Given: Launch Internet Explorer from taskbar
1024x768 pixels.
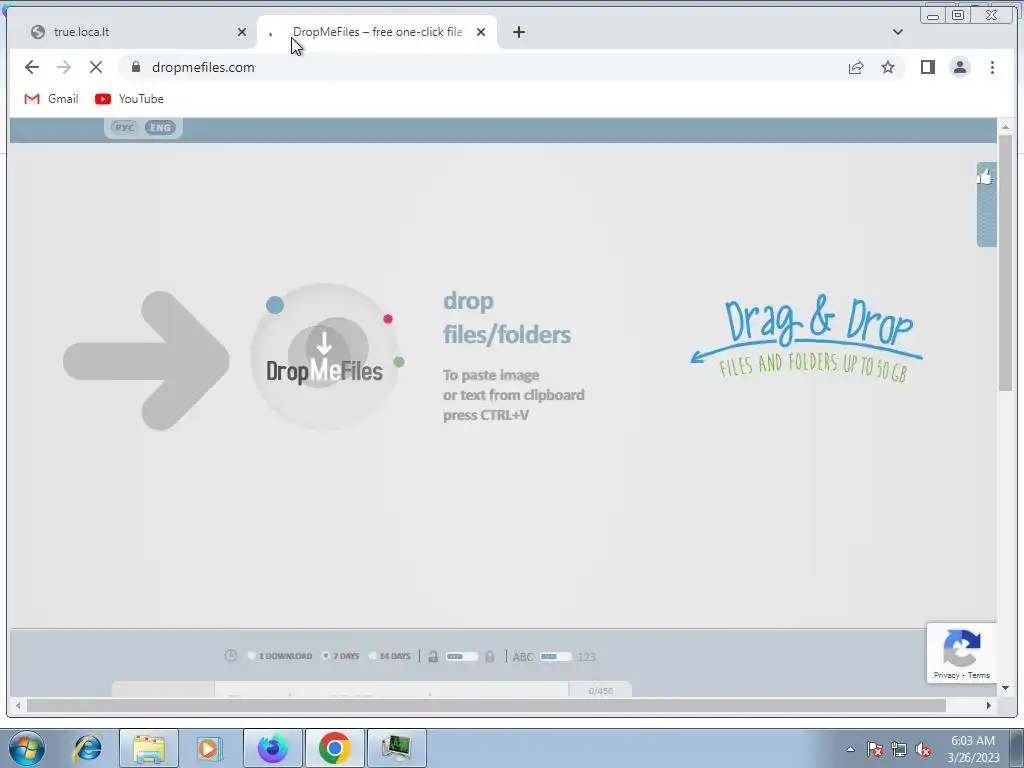Looking at the screenshot, I should click(88, 748).
